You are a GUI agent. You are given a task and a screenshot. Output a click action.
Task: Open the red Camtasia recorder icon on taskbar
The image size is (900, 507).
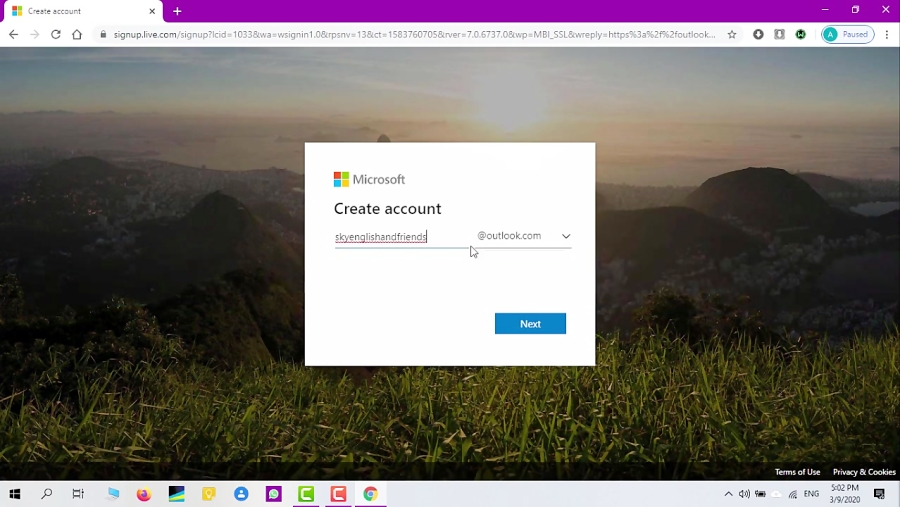[338, 494]
